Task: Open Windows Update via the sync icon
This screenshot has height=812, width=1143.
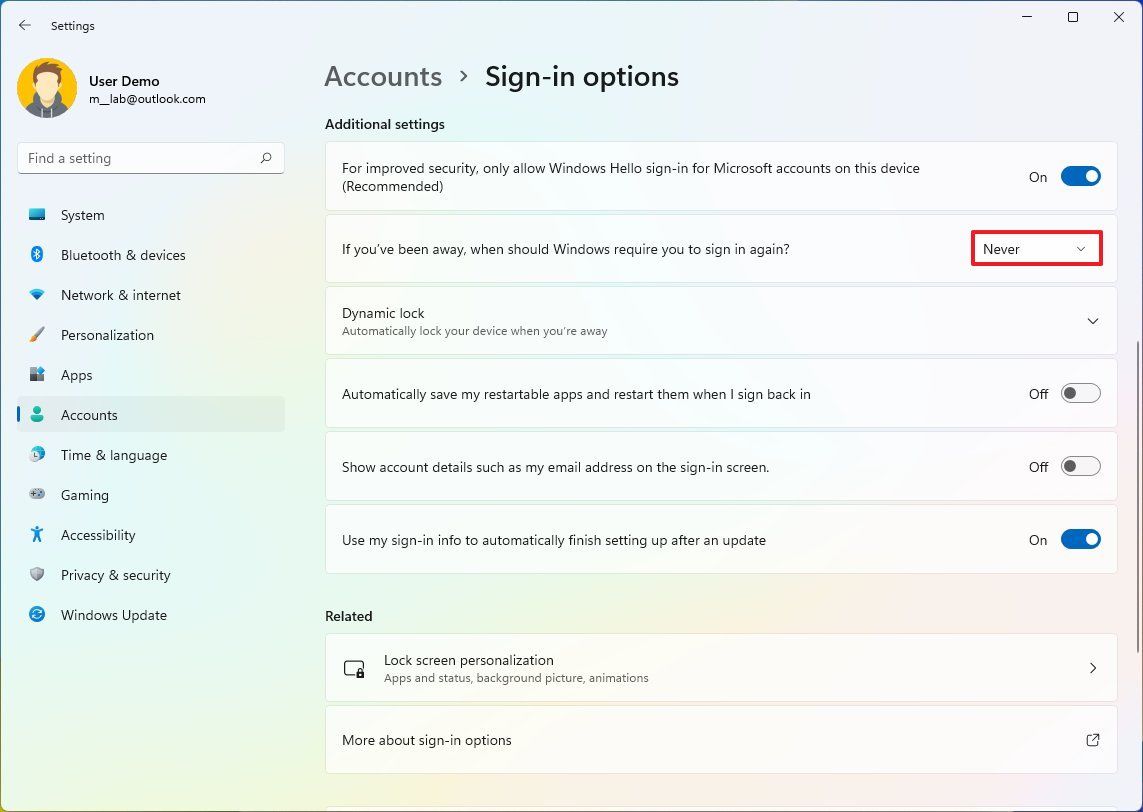Action: click(38, 615)
